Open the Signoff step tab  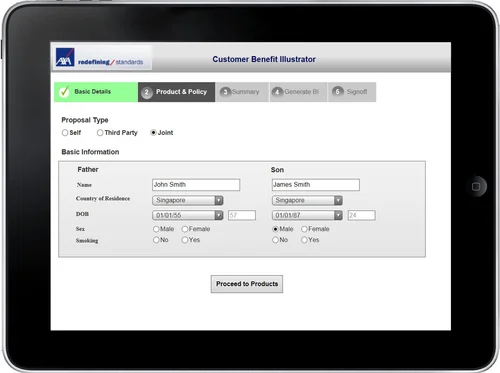pyautogui.click(x=352, y=92)
